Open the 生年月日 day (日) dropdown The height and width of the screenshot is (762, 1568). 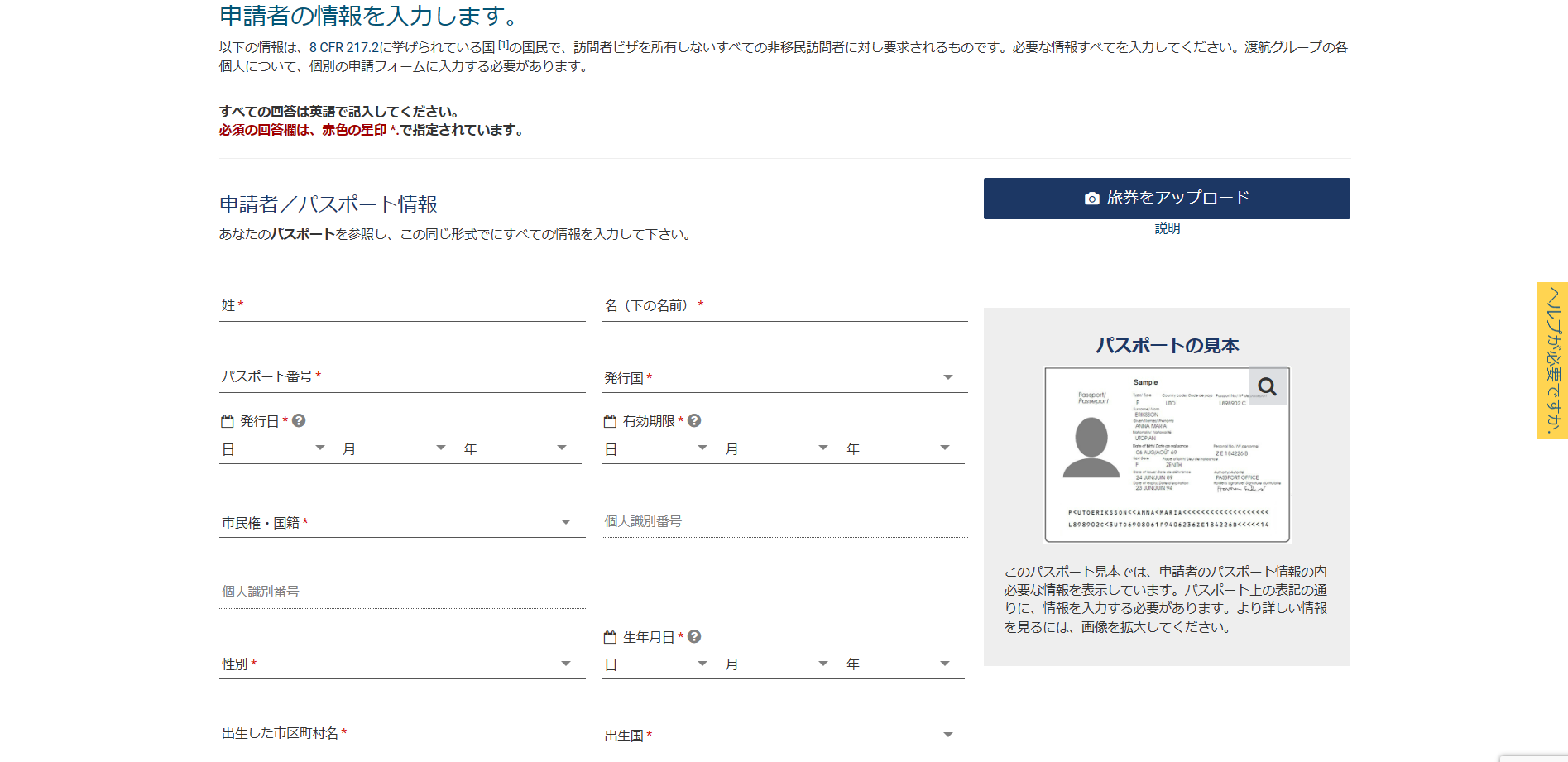(x=655, y=664)
